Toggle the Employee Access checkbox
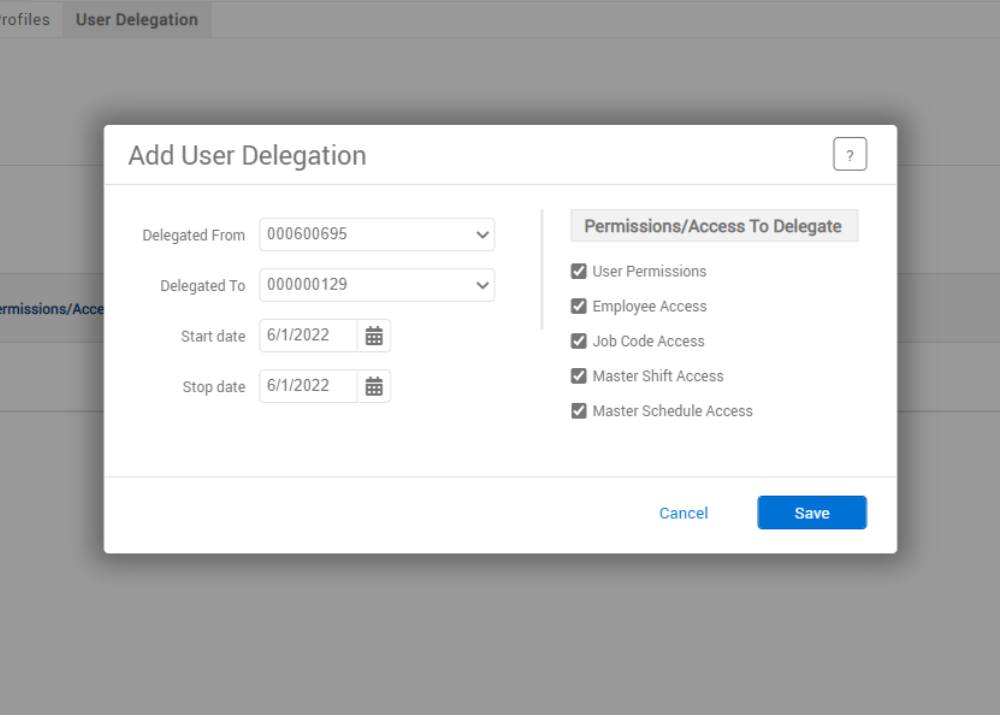 (578, 306)
